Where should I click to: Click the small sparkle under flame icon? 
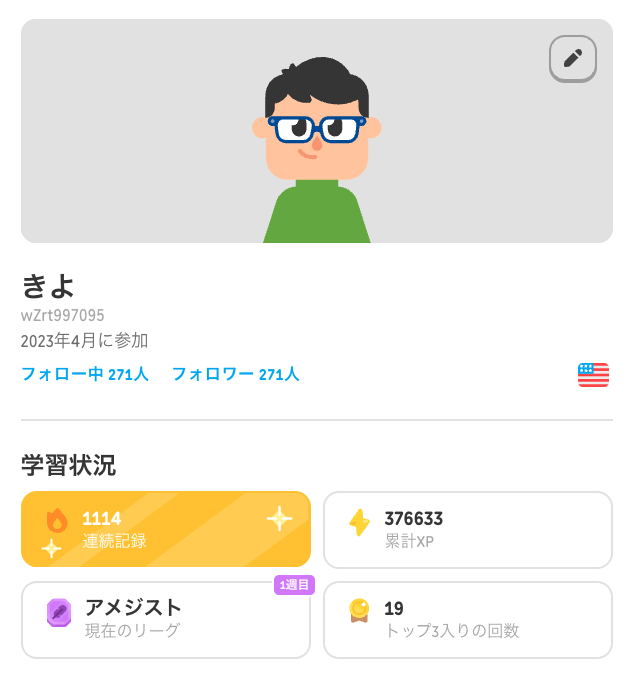[51, 548]
